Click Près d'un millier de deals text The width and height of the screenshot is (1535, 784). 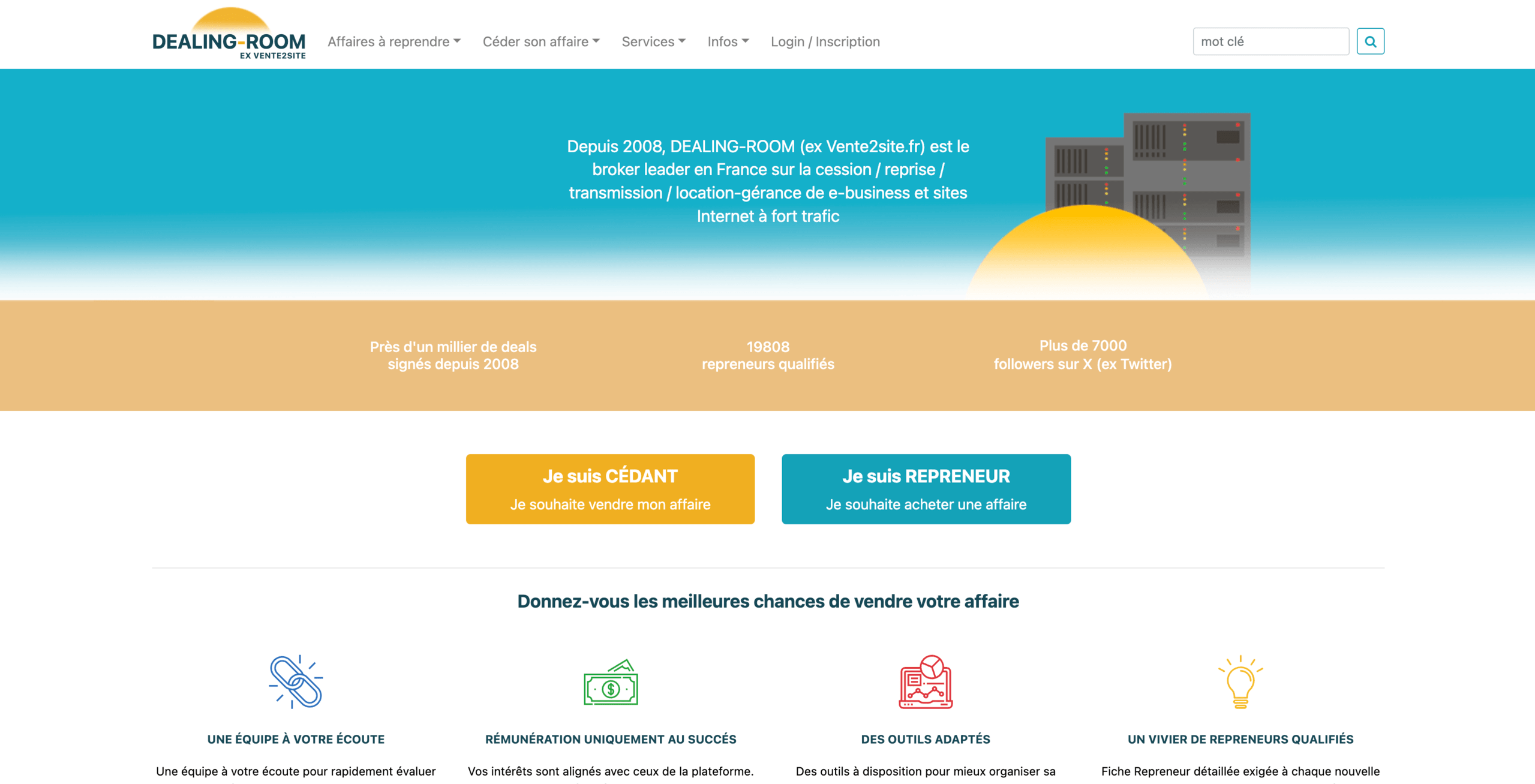coord(453,355)
